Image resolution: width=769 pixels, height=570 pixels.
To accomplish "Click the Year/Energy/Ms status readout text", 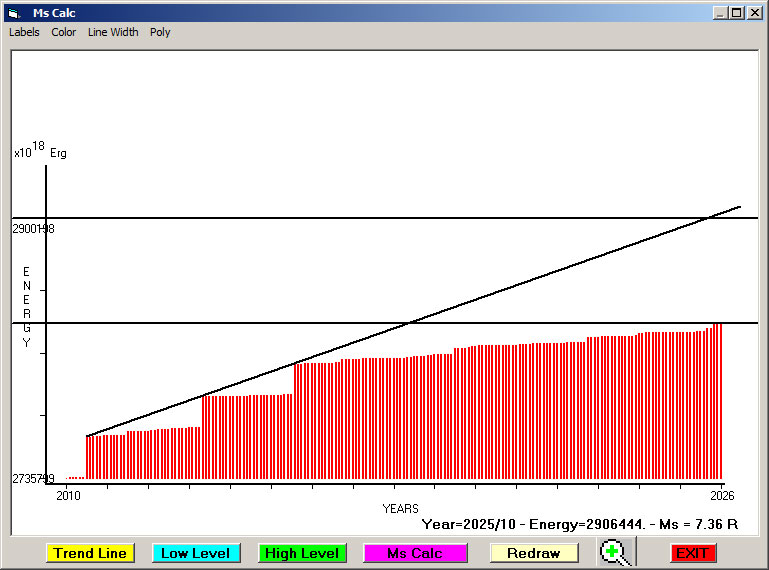I will (x=579, y=523).
